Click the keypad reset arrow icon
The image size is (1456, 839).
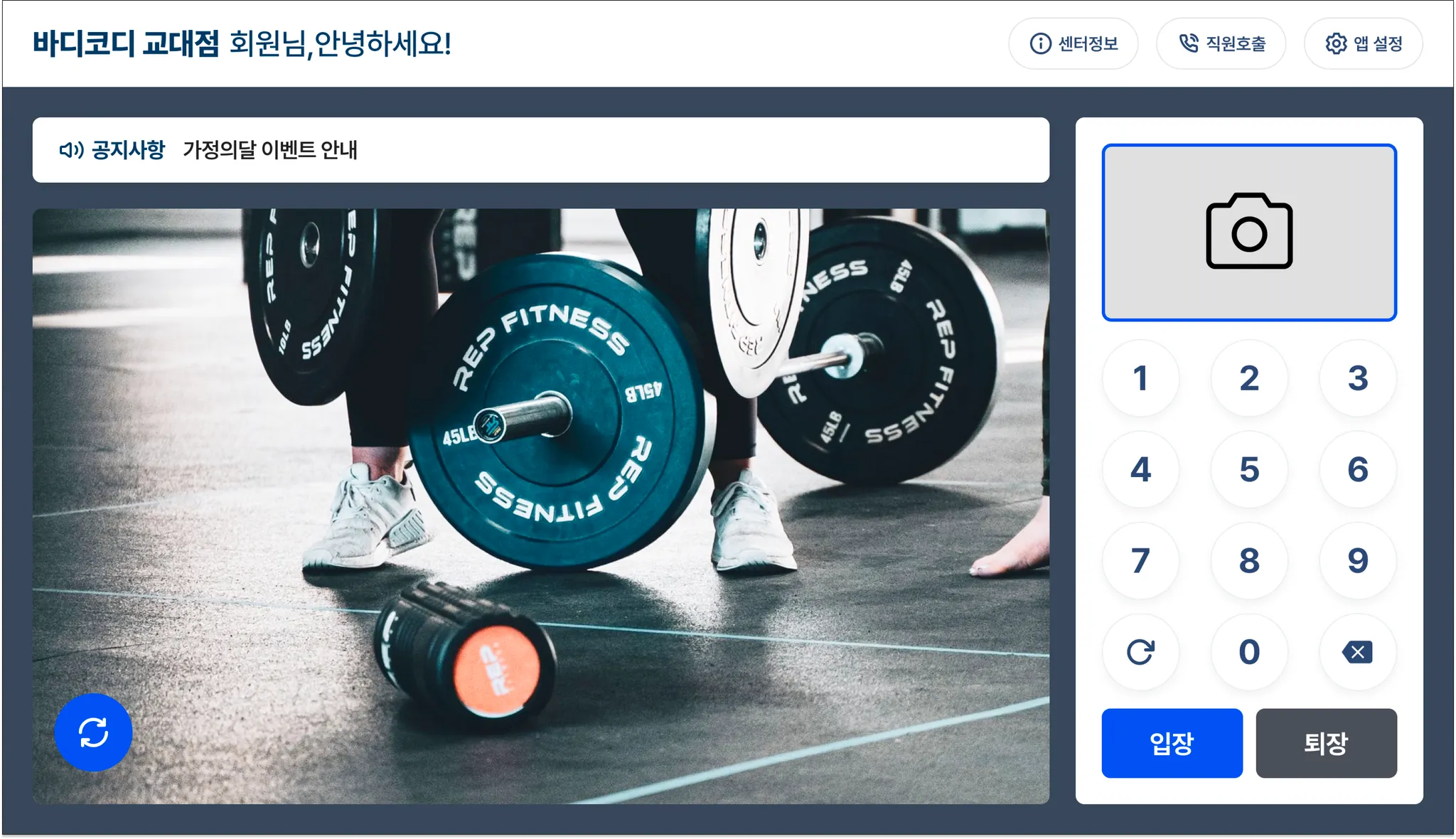click(x=1140, y=651)
